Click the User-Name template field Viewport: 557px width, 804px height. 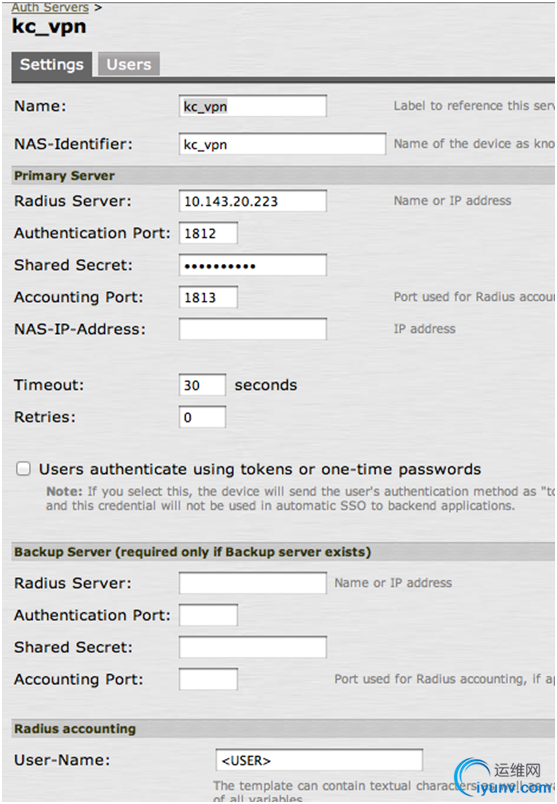[319, 760]
